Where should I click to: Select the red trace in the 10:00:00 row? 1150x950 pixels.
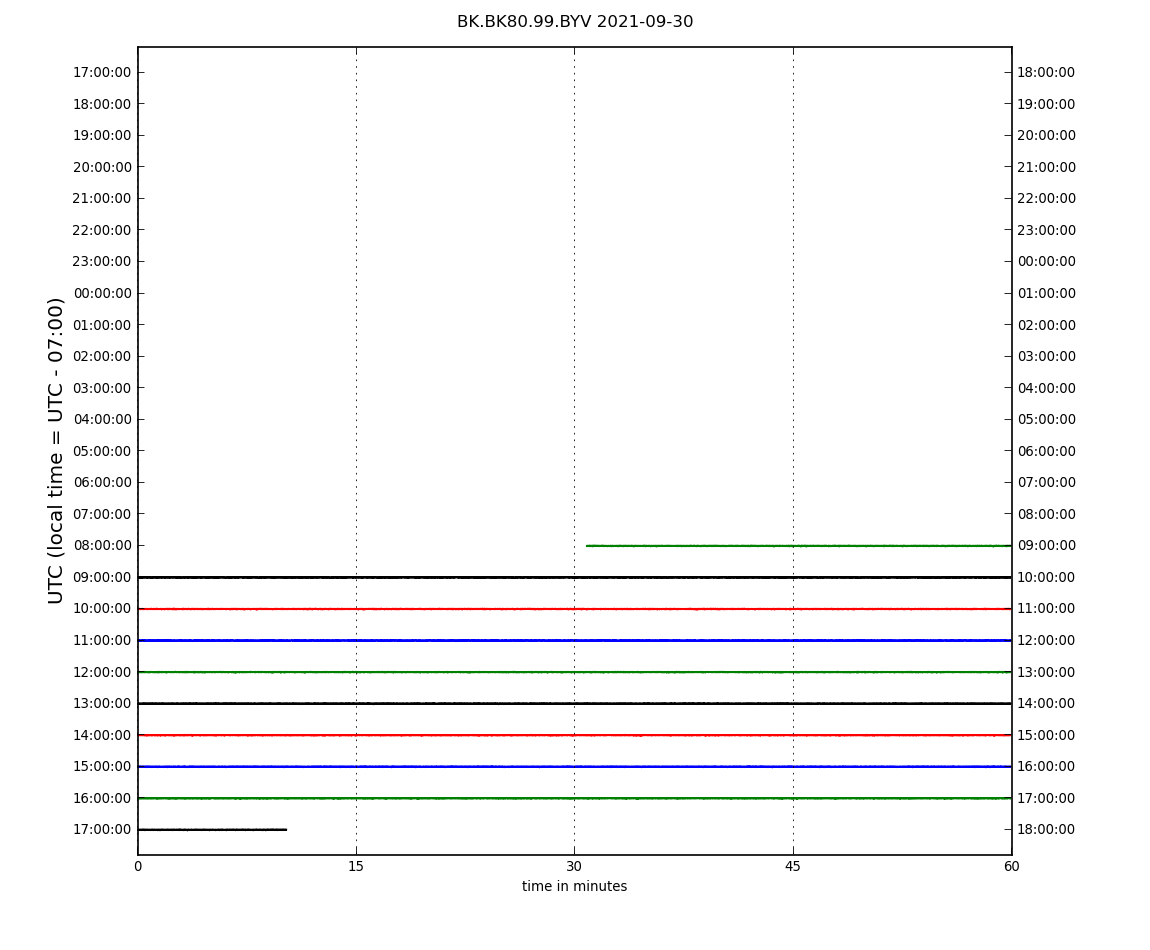tap(575, 609)
